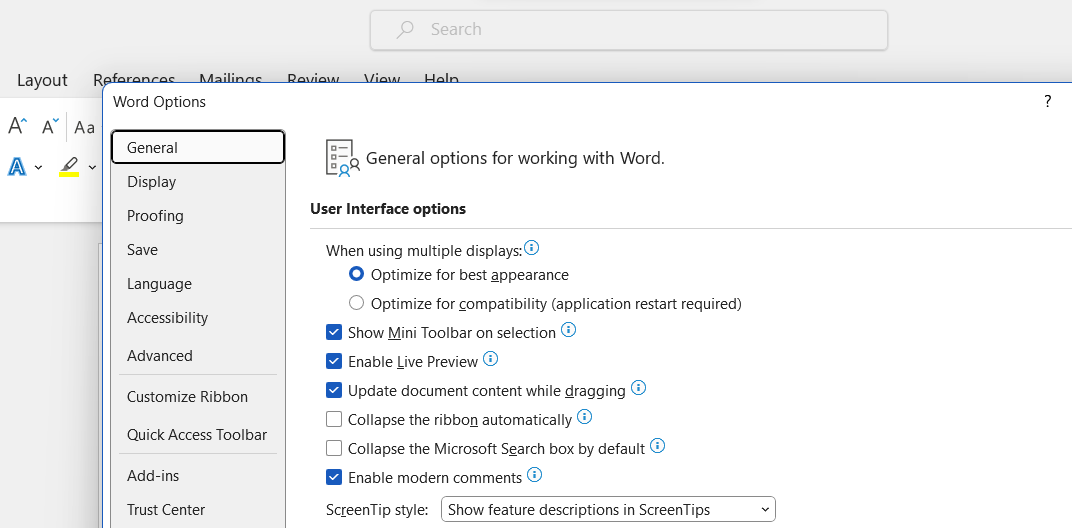
Task: Open highlight color dropdown arrow
Action: 92,167
